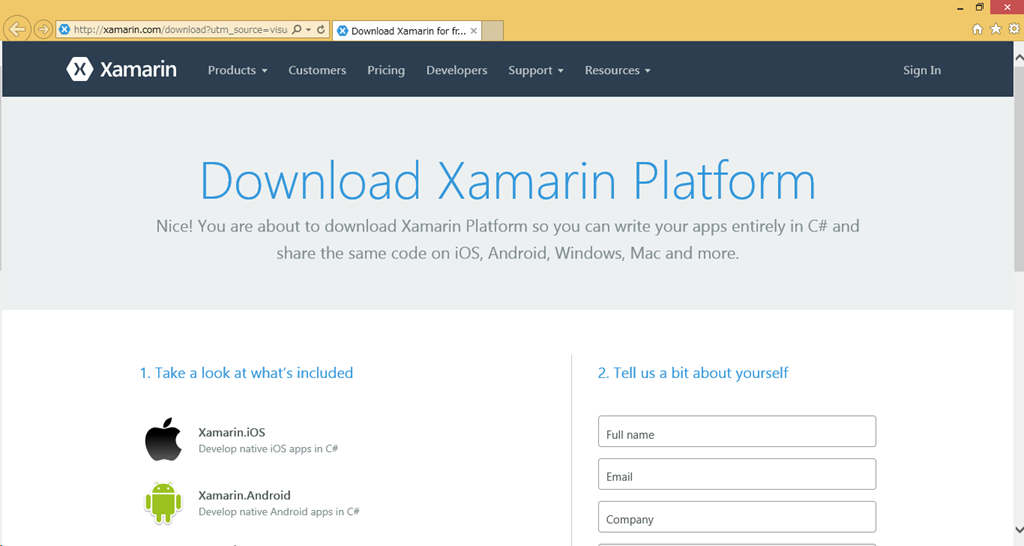Focus the Email text field
1024x546 pixels.
[736, 475]
